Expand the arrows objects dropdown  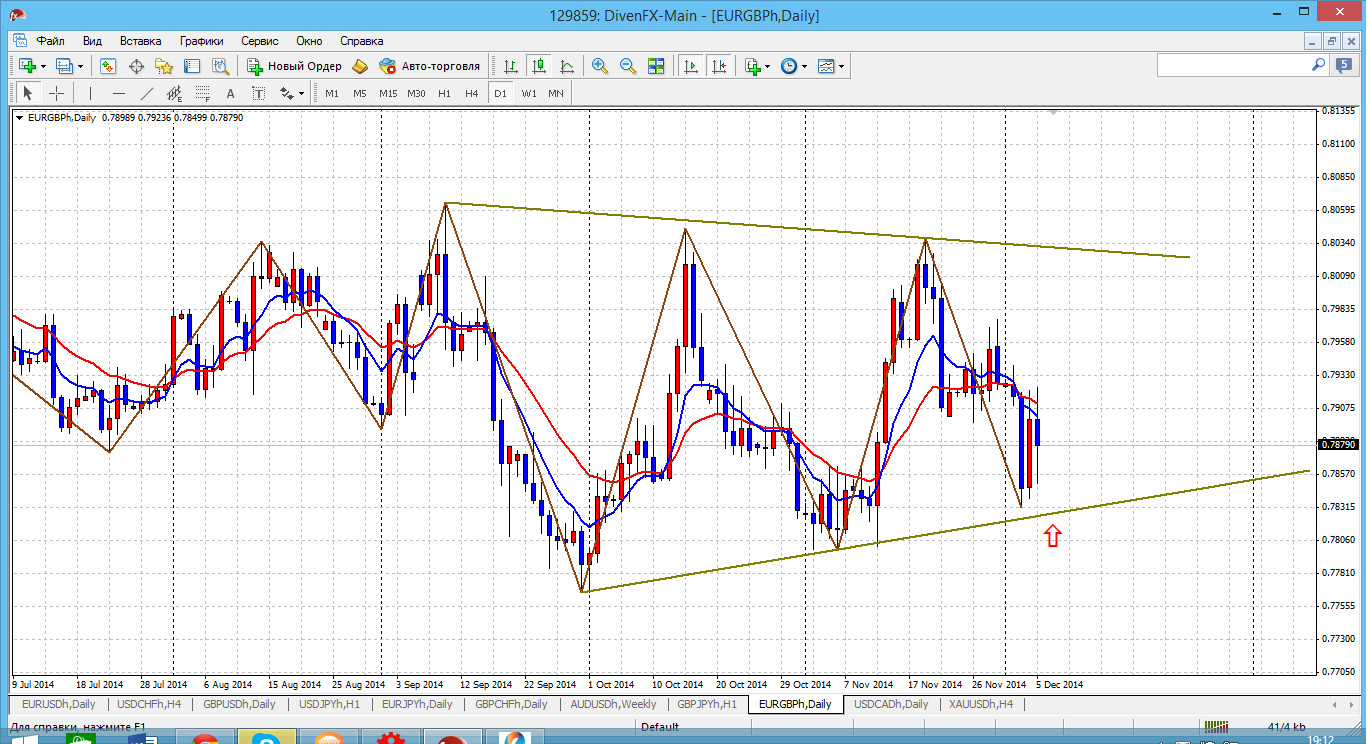301,93
